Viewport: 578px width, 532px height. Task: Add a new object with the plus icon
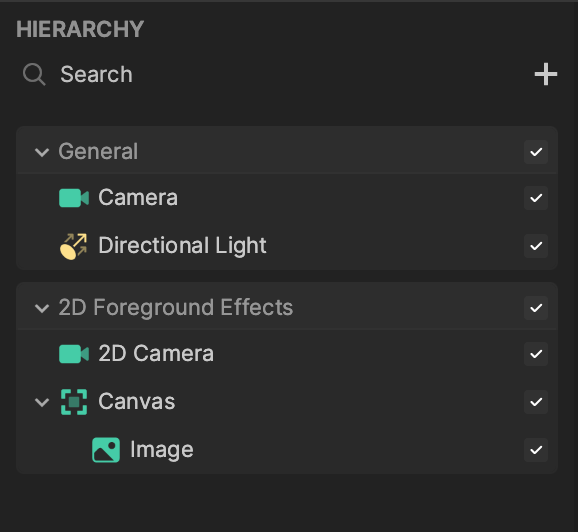(x=546, y=74)
